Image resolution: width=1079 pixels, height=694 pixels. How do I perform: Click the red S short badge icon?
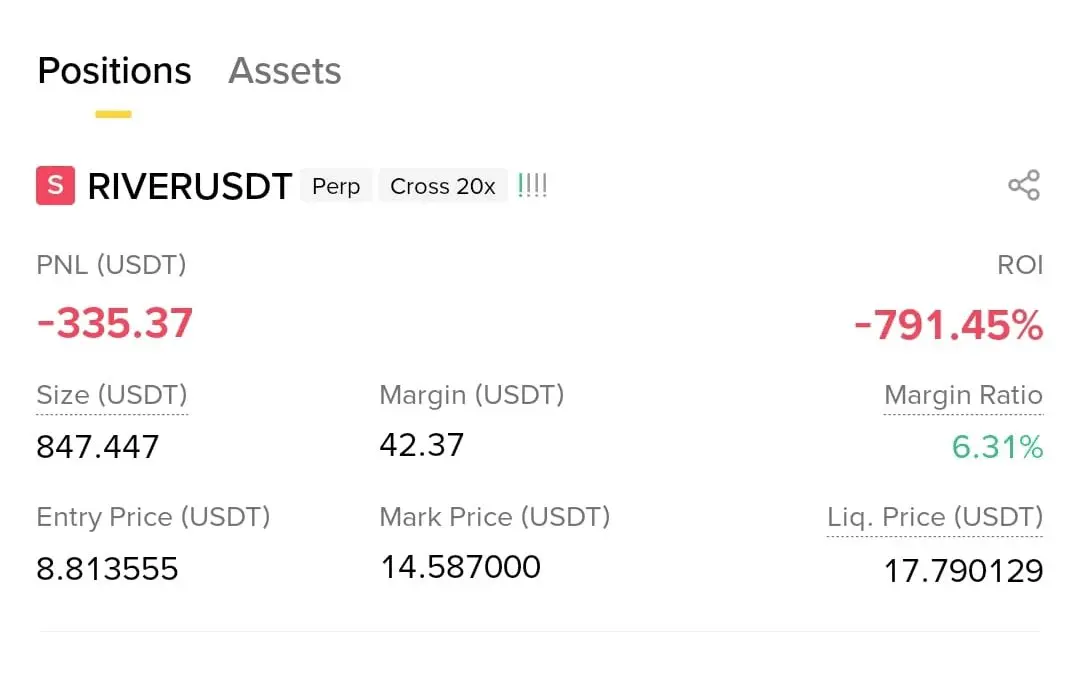[x=55, y=186]
